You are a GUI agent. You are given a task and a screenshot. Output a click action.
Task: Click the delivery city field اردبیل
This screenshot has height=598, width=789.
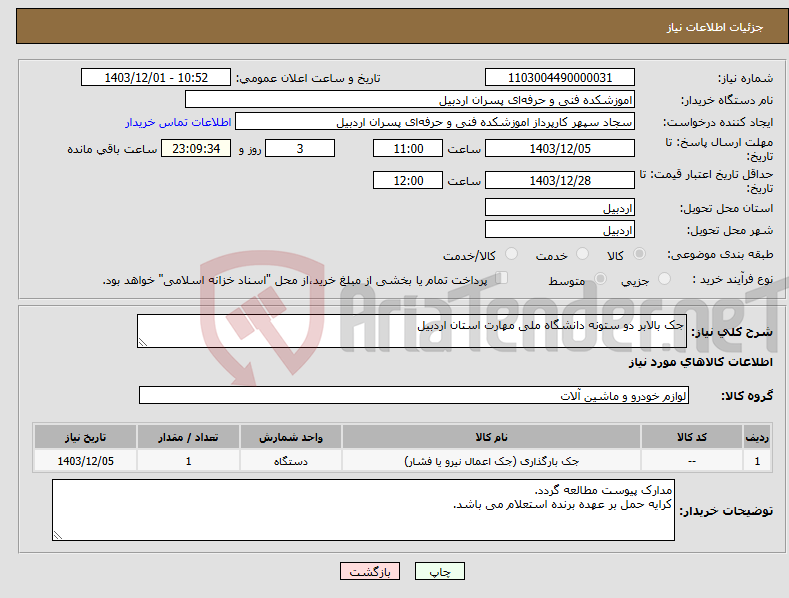pyautogui.click(x=560, y=230)
